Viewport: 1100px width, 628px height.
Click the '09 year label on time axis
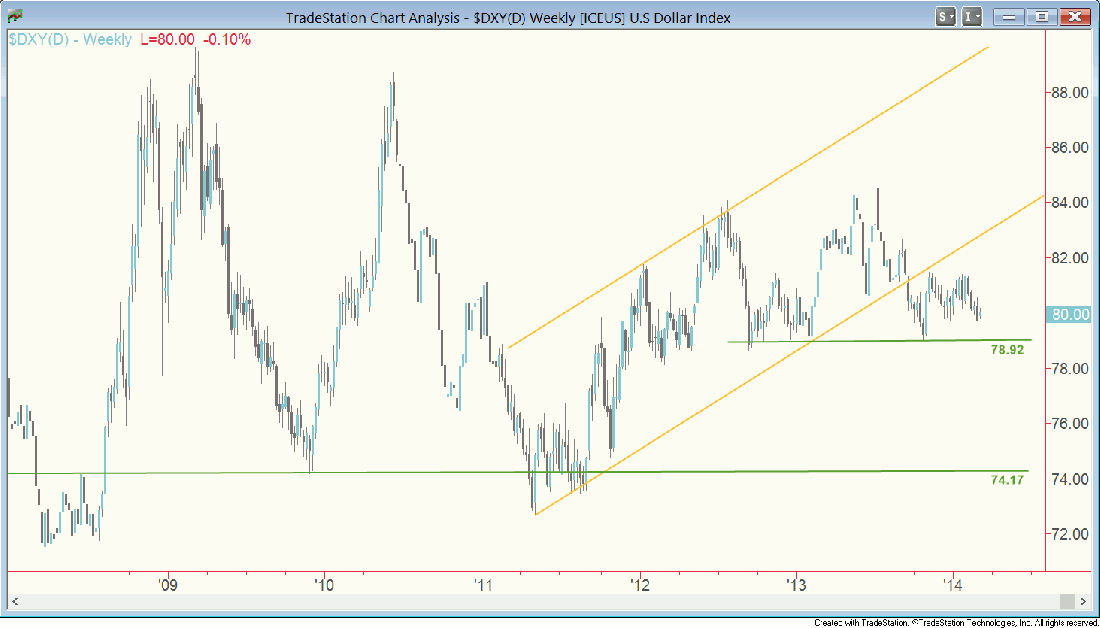tap(167, 582)
